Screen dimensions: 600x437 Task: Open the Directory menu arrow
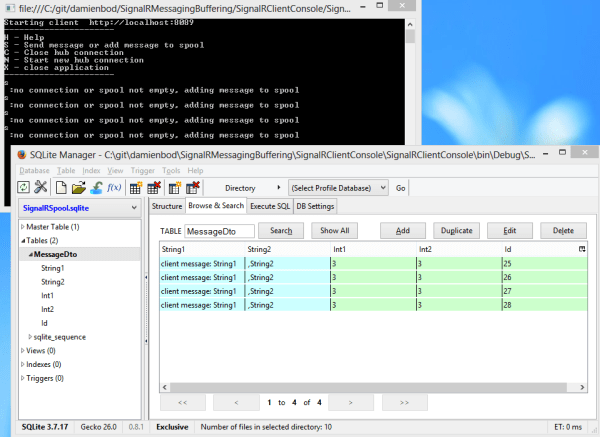tap(279, 188)
